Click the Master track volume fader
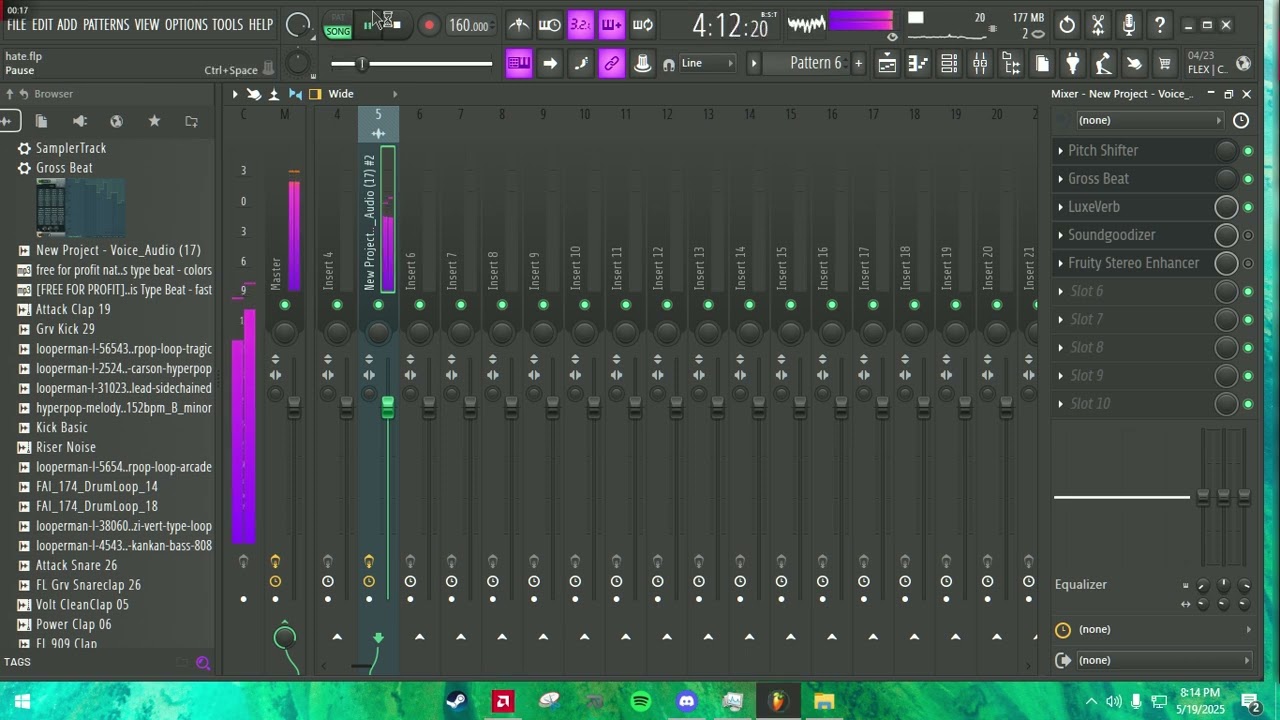The image size is (1280, 720). point(294,407)
